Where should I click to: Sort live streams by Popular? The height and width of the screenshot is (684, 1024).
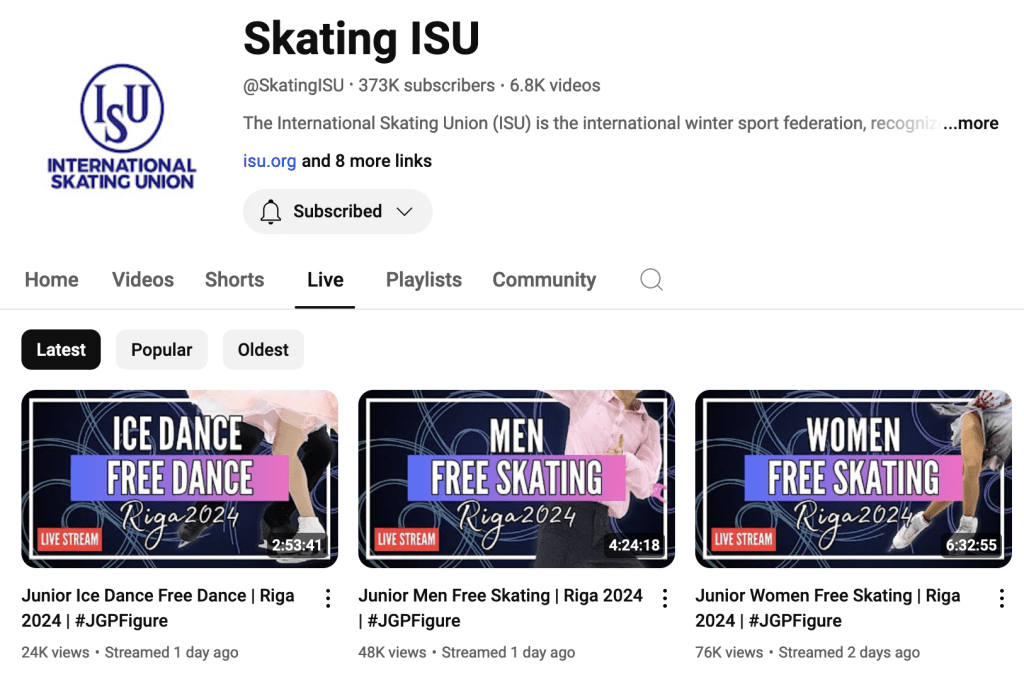[161, 350]
